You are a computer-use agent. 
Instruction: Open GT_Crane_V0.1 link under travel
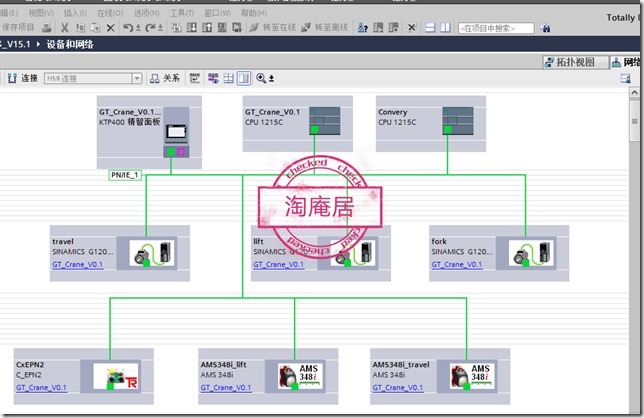(77, 264)
